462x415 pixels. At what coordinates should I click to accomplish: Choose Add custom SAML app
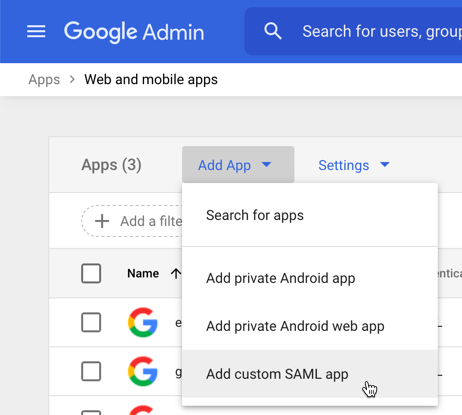310,374
